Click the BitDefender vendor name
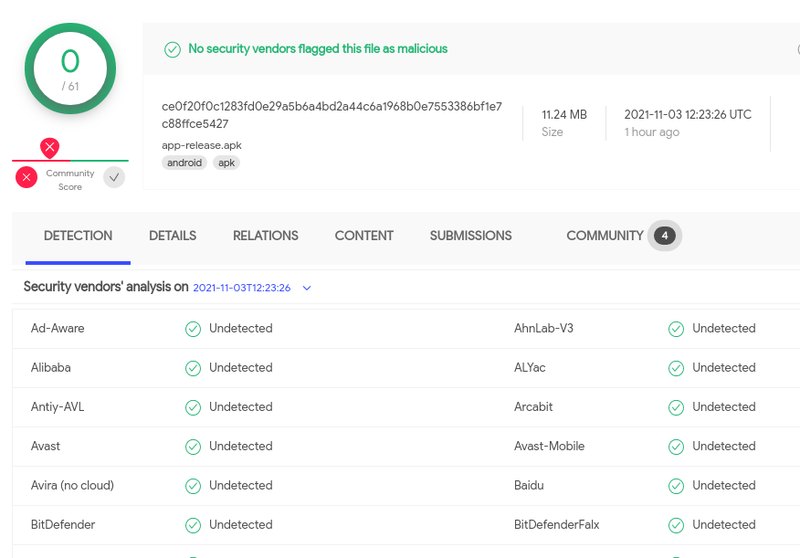This screenshot has height=558, width=800. tap(63, 524)
